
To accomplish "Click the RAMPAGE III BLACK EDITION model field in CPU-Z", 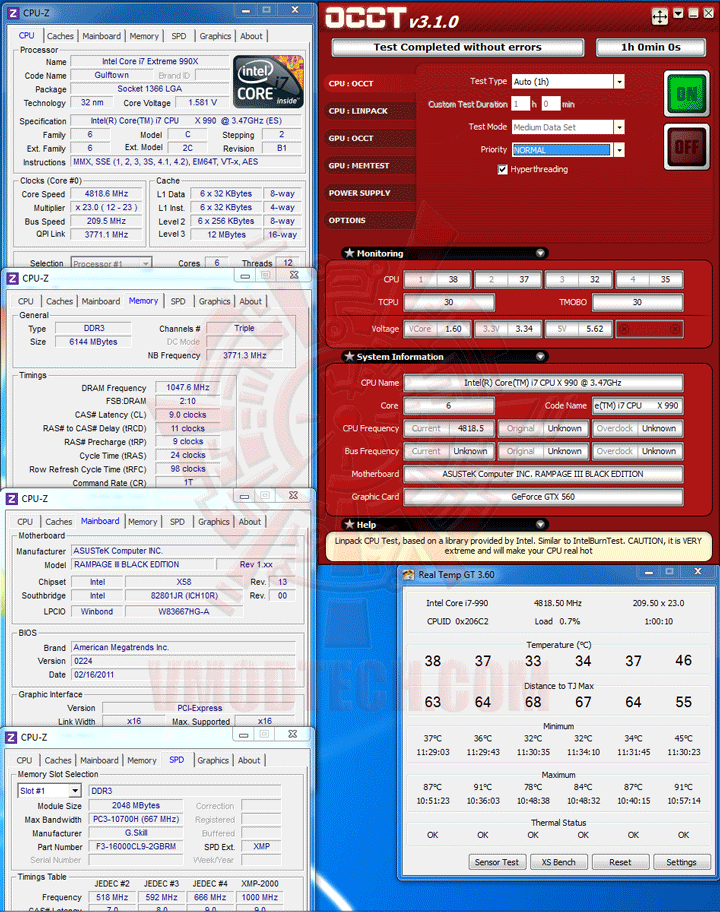I will 142,565.
